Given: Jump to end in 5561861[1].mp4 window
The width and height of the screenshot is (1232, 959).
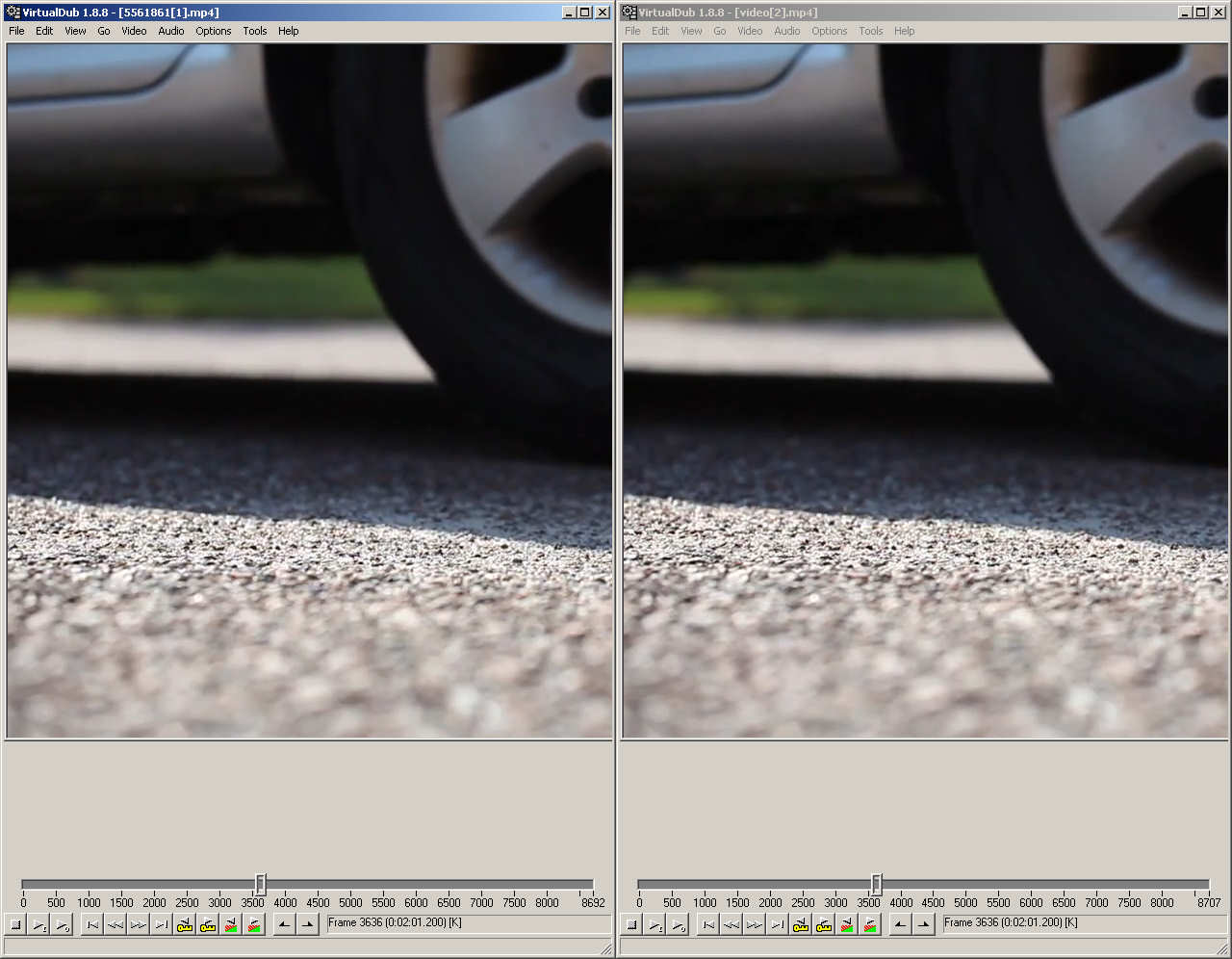Looking at the screenshot, I should point(162,925).
